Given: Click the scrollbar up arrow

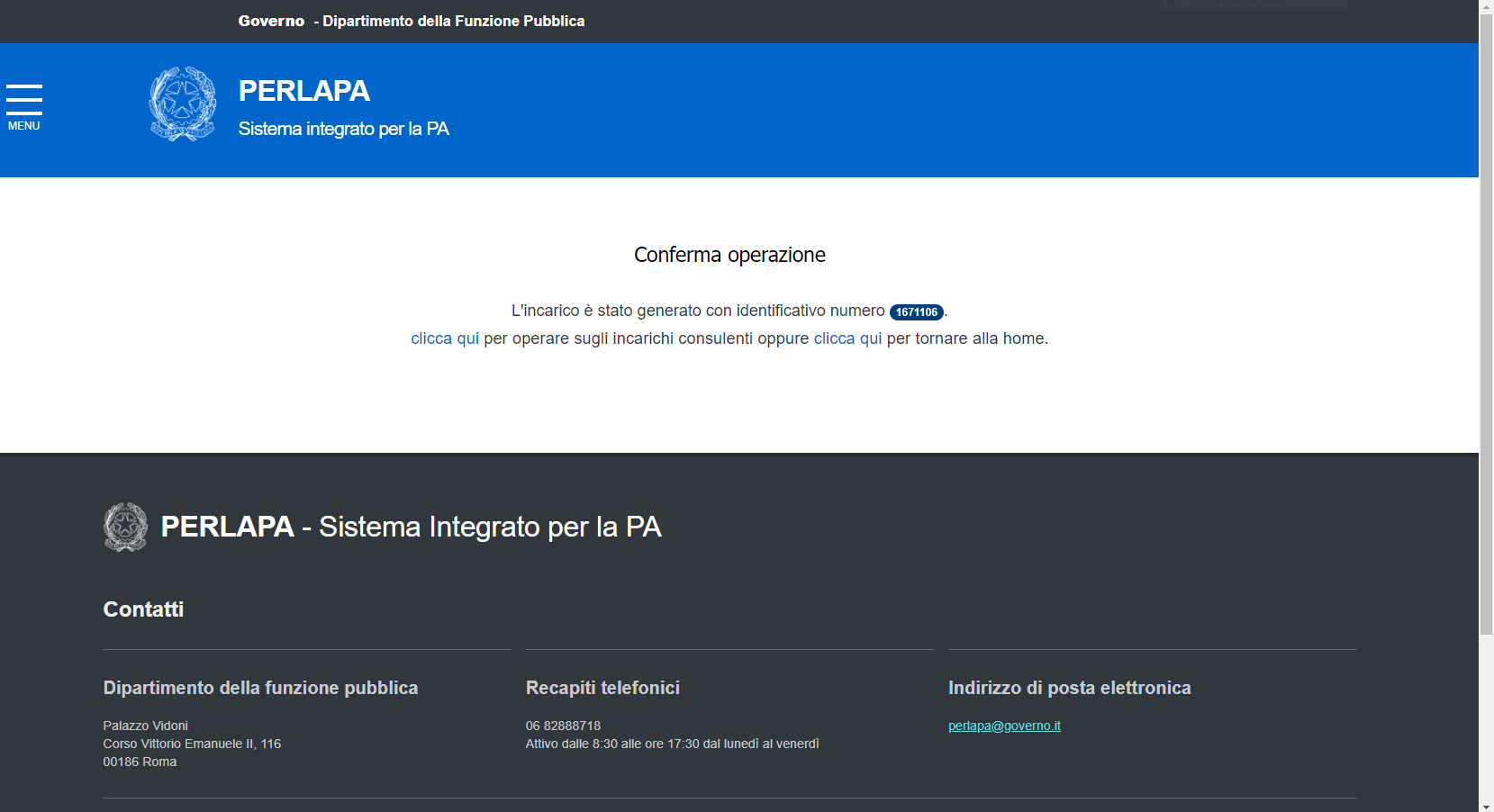Looking at the screenshot, I should pos(1486,7).
